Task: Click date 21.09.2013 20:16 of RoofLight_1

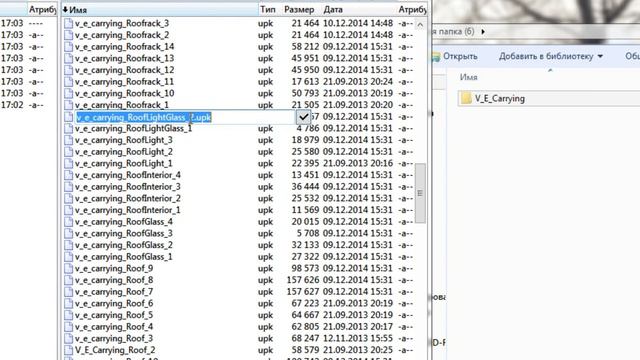Action: 358,163
